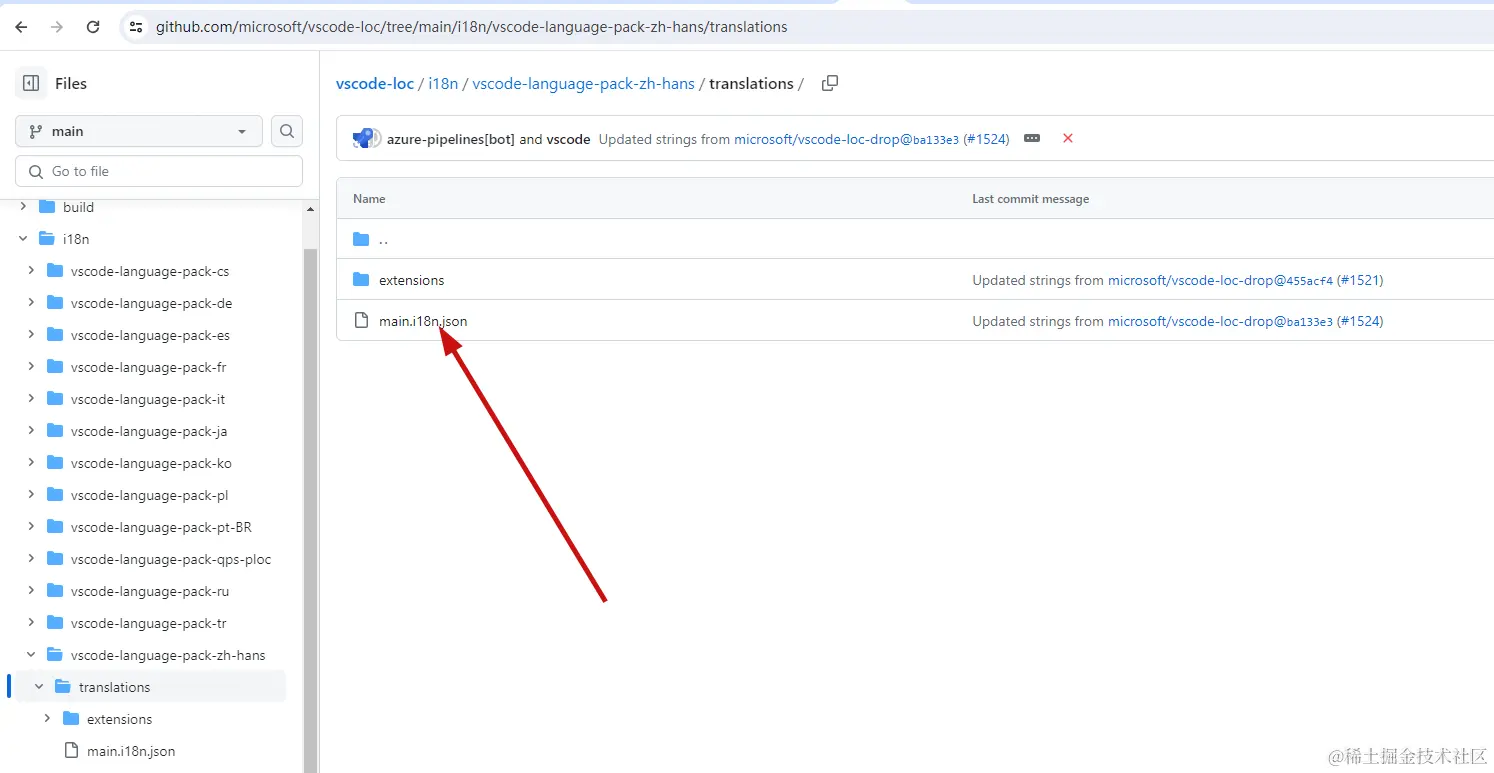Expand vscode-language-pack-tr folder chevron
The image size is (1494, 773).
[x=31, y=623]
